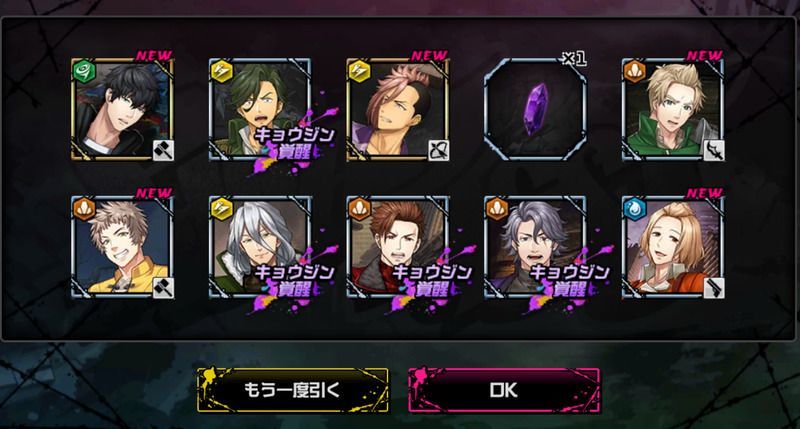Viewport: 800px width, 429px height.
Task: Click the bow weapon icon on pink-haired card
Action: click(x=439, y=150)
